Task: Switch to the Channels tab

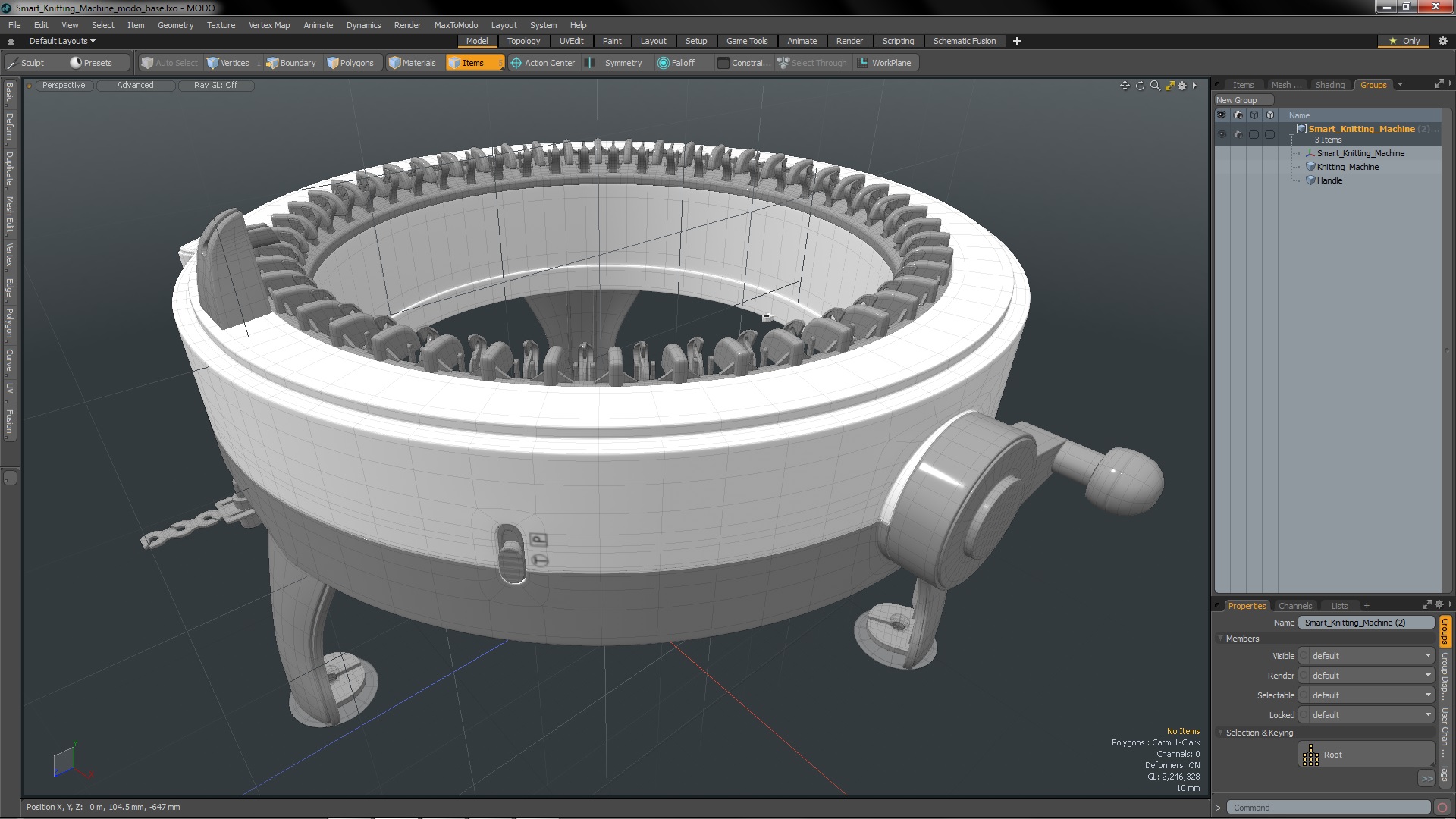Action: click(x=1294, y=606)
